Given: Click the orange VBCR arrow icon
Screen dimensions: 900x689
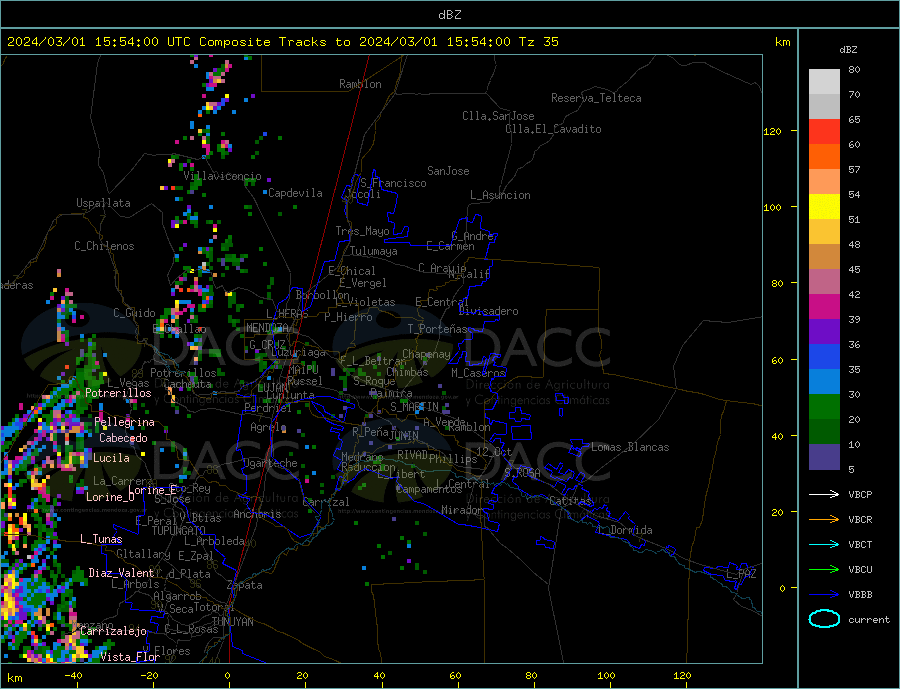Looking at the screenshot, I should point(824,520).
